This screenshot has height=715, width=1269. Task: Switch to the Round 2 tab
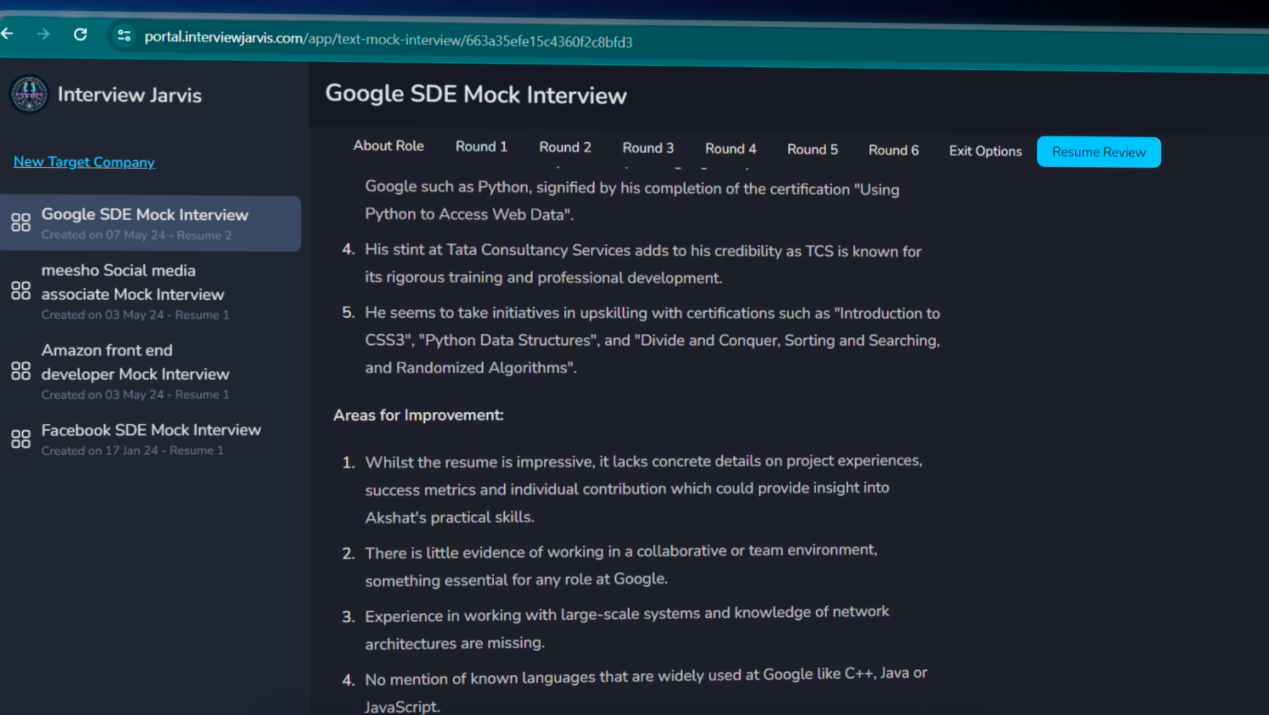tap(565, 147)
